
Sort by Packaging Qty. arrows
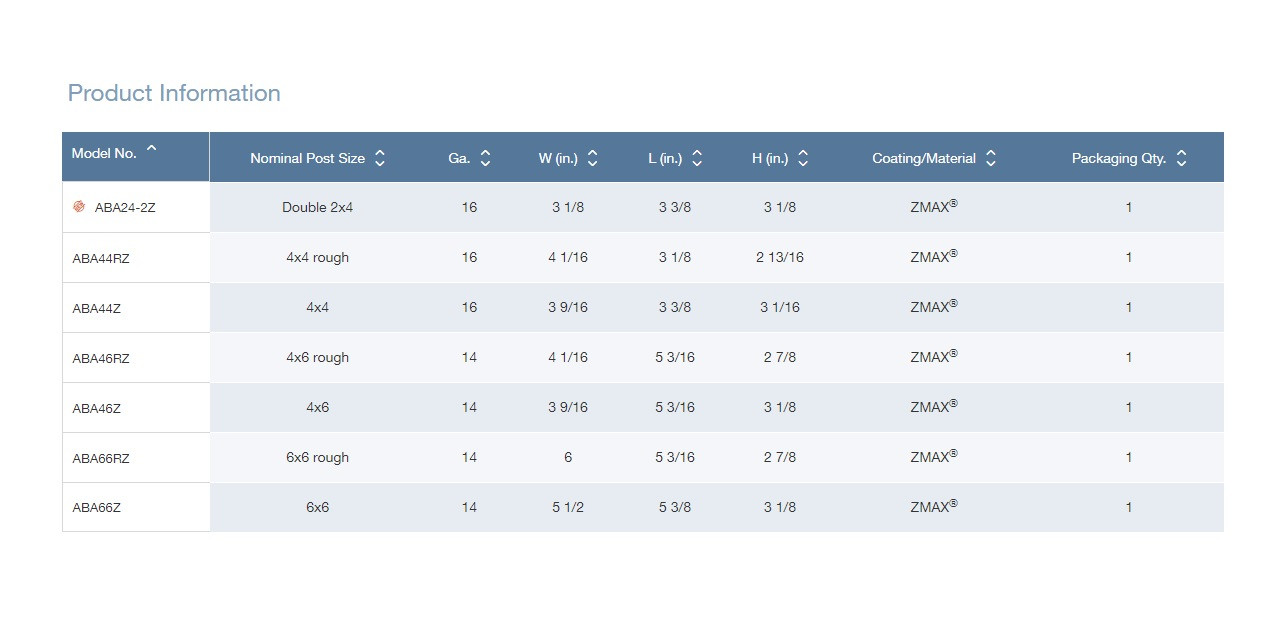pyautogui.click(x=1181, y=158)
